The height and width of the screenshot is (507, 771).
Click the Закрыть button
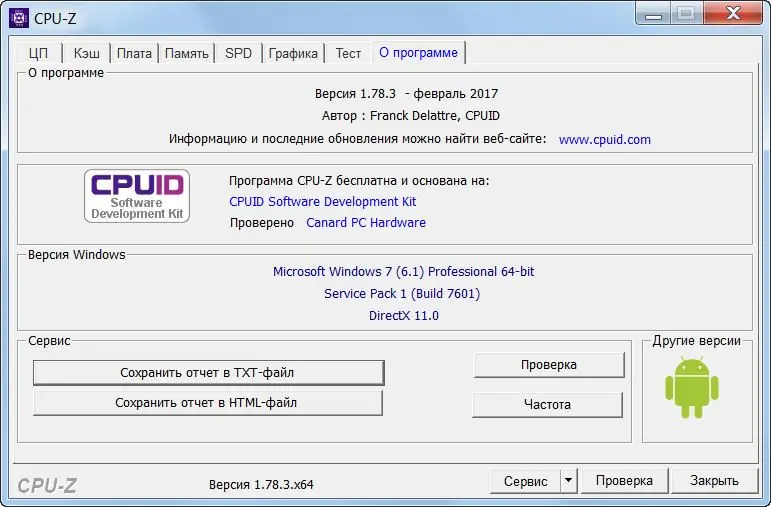pyautogui.click(x=714, y=480)
